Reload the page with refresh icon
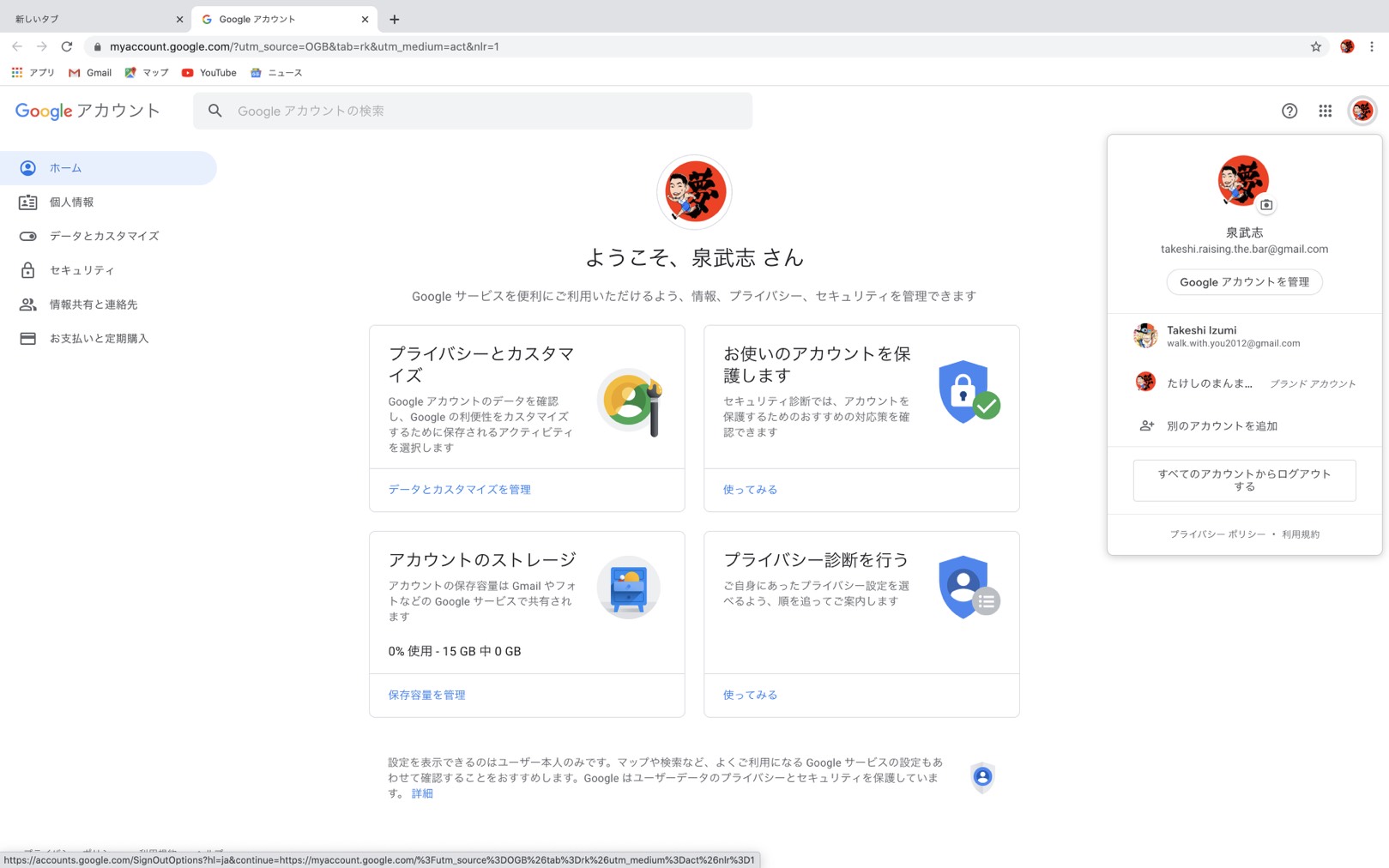The image size is (1389, 868). tap(67, 46)
